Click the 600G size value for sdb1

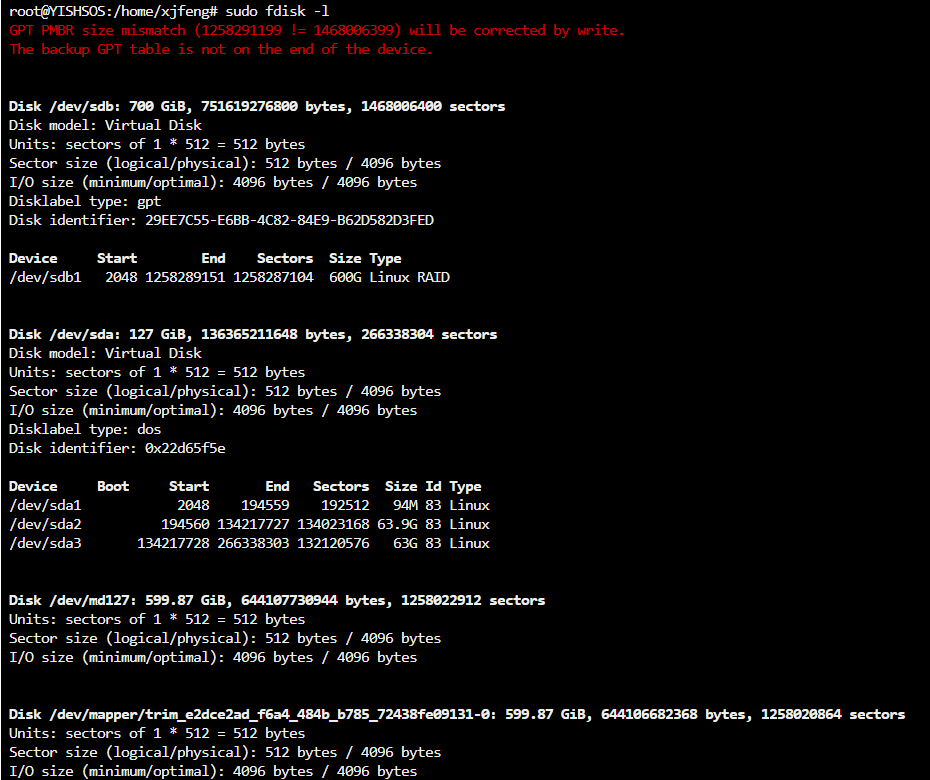pyautogui.click(x=344, y=278)
